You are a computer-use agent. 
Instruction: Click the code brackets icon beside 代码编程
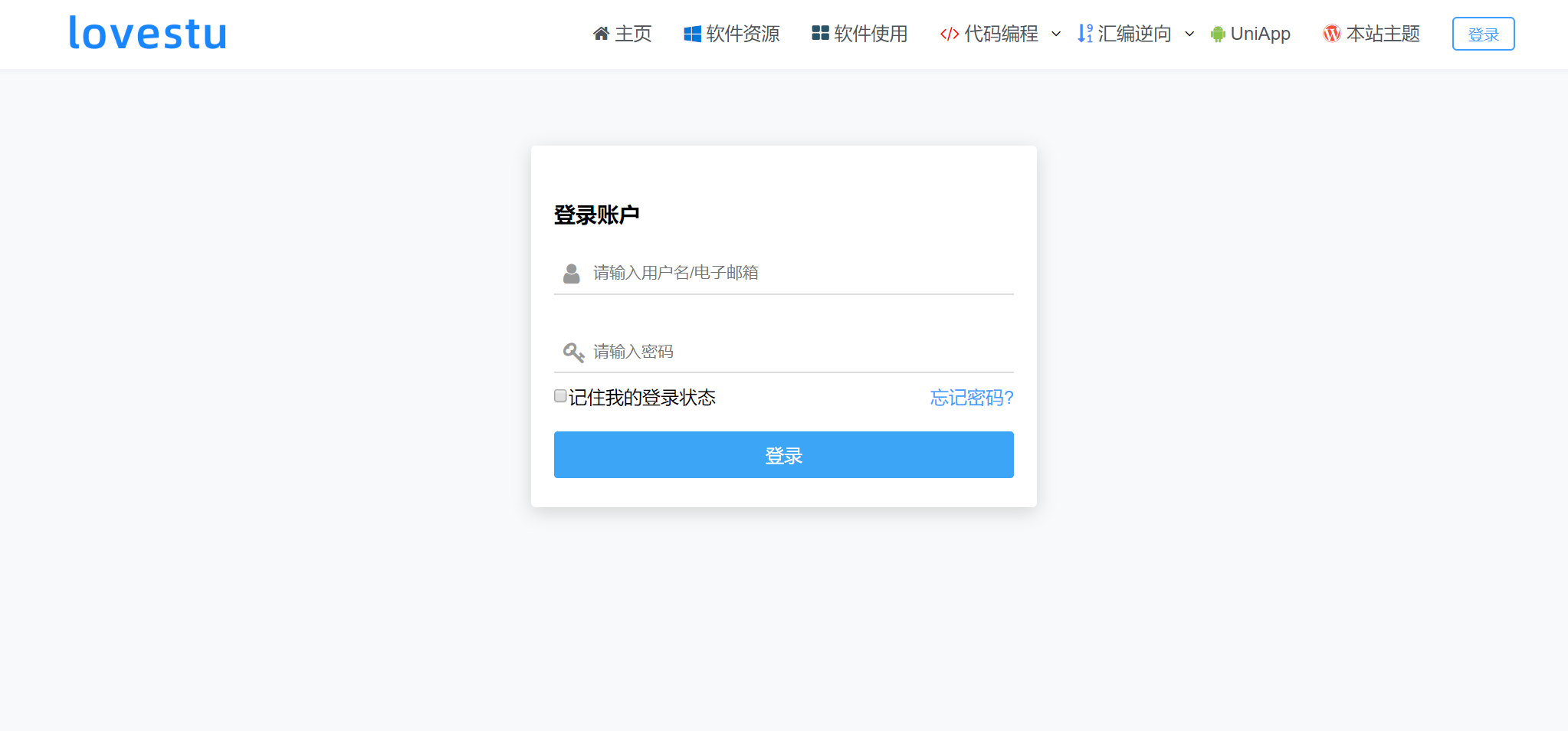949,34
